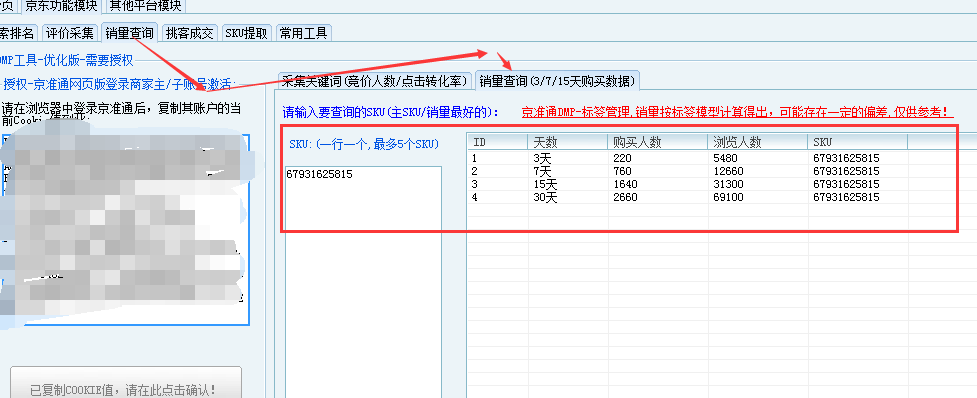Image resolution: width=977 pixels, height=398 pixels.
Task: Click purchase count 2660
Action: (625, 197)
